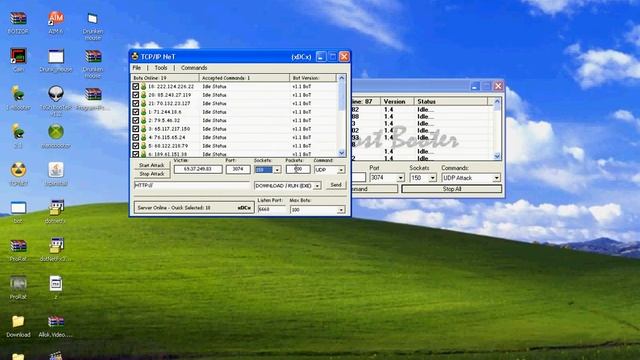The image size is (640, 360).
Task: Toggle checkbox for bot 6 row
Action: pyautogui.click(x=136, y=154)
